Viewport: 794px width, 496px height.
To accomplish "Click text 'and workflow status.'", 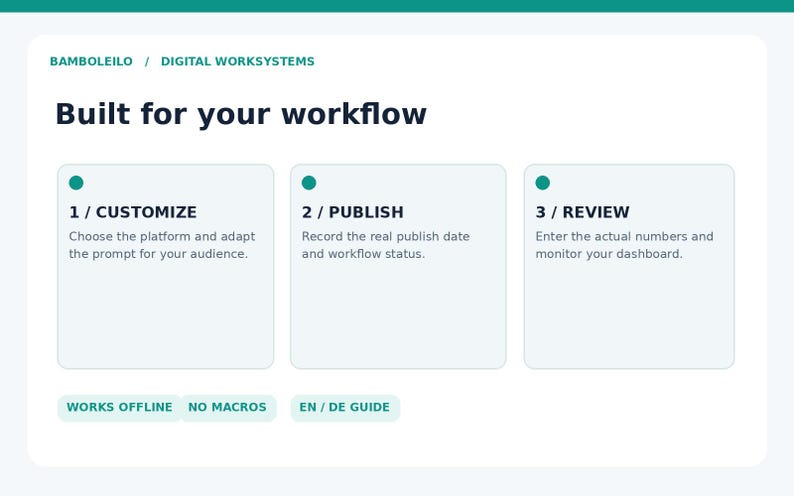I will (x=364, y=254).
